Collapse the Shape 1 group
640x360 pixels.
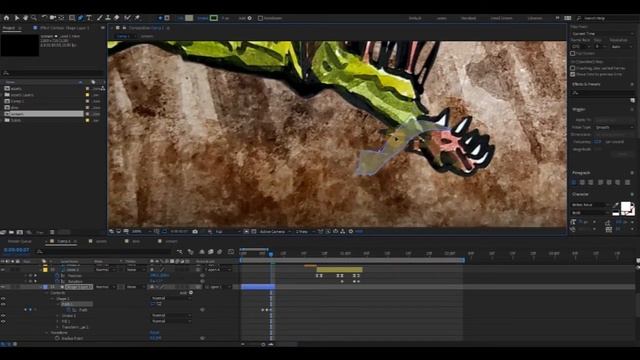(x=52, y=299)
